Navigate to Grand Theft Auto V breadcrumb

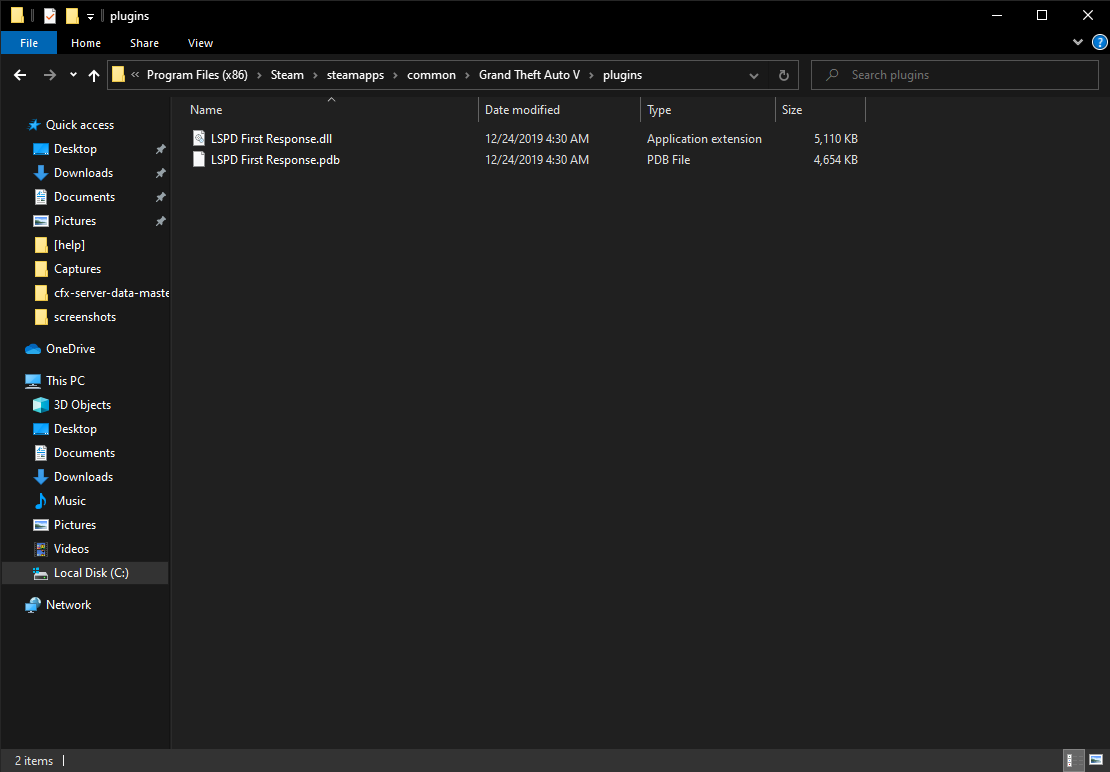[530, 75]
